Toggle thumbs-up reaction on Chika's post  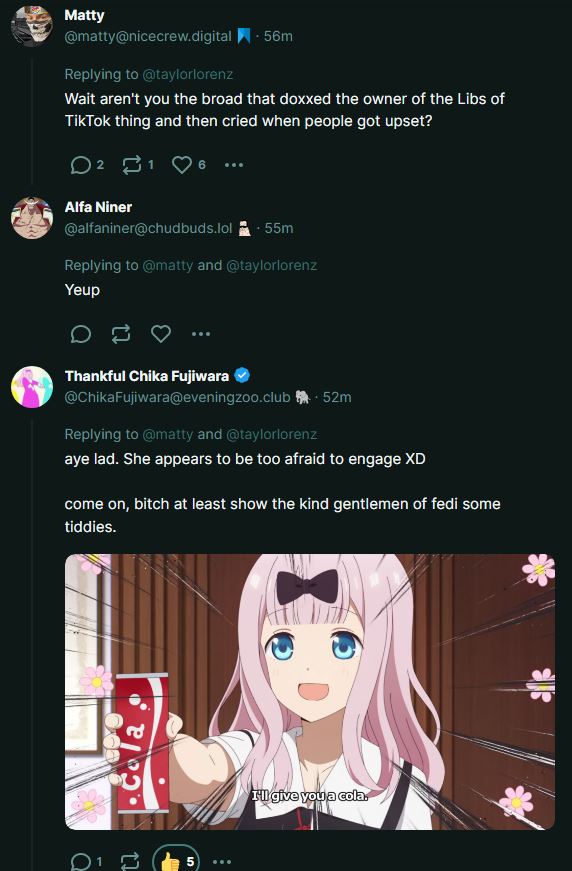pos(176,860)
